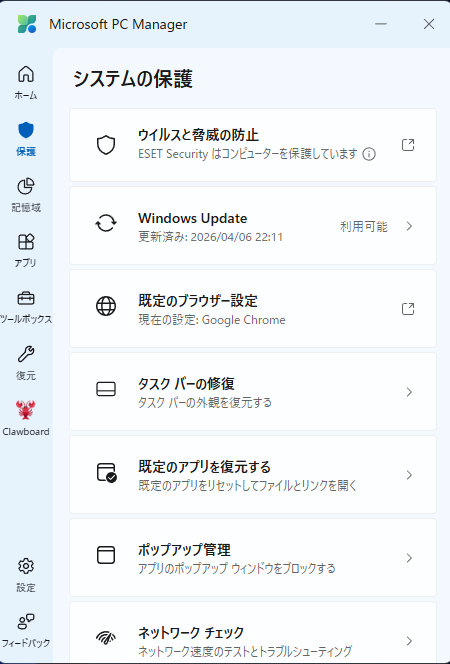Click the shield icon beside ウイルスと脅威の防止
450x664 pixels.
[x=106, y=145]
